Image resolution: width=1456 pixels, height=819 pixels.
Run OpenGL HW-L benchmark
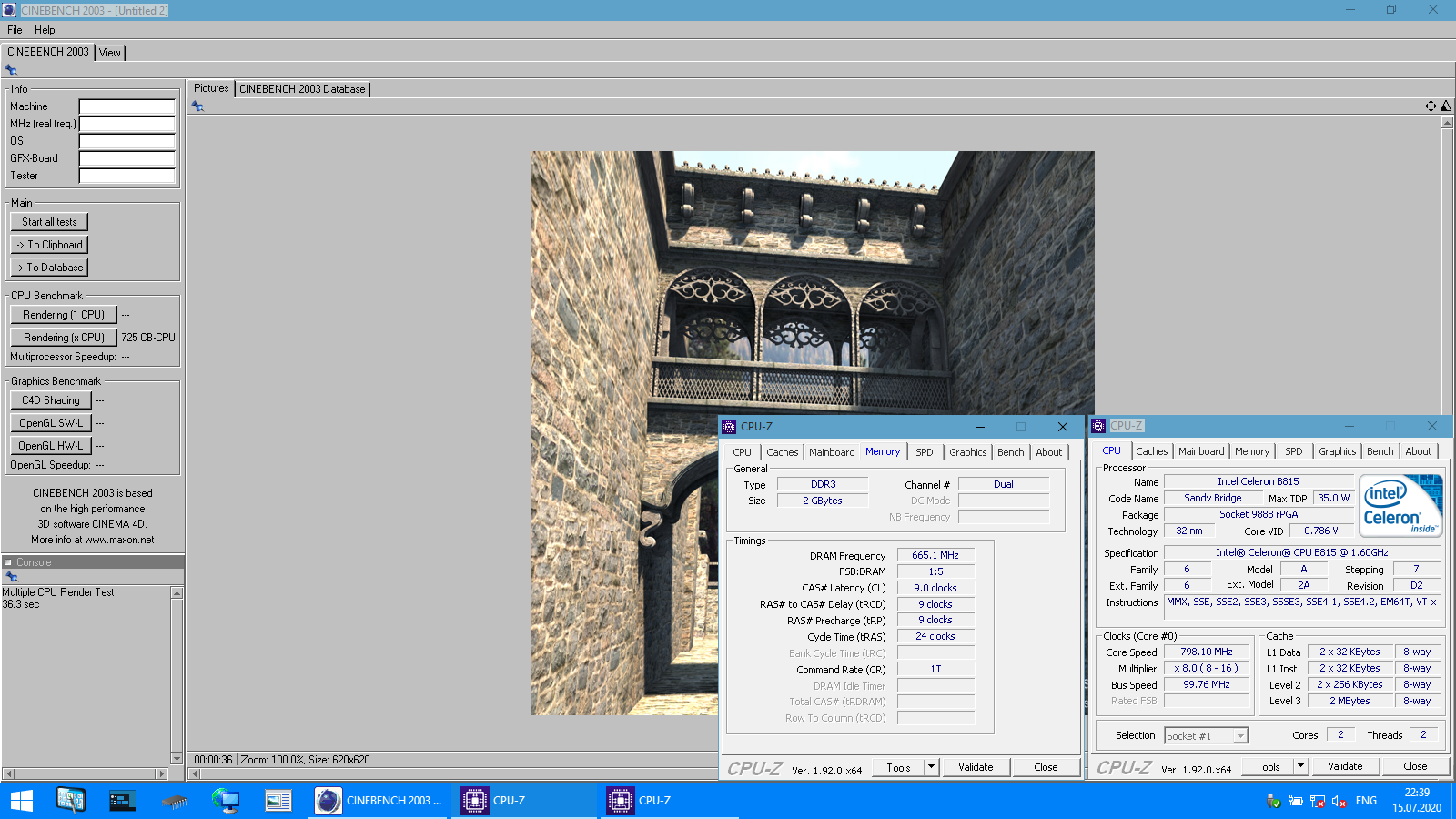(51, 446)
